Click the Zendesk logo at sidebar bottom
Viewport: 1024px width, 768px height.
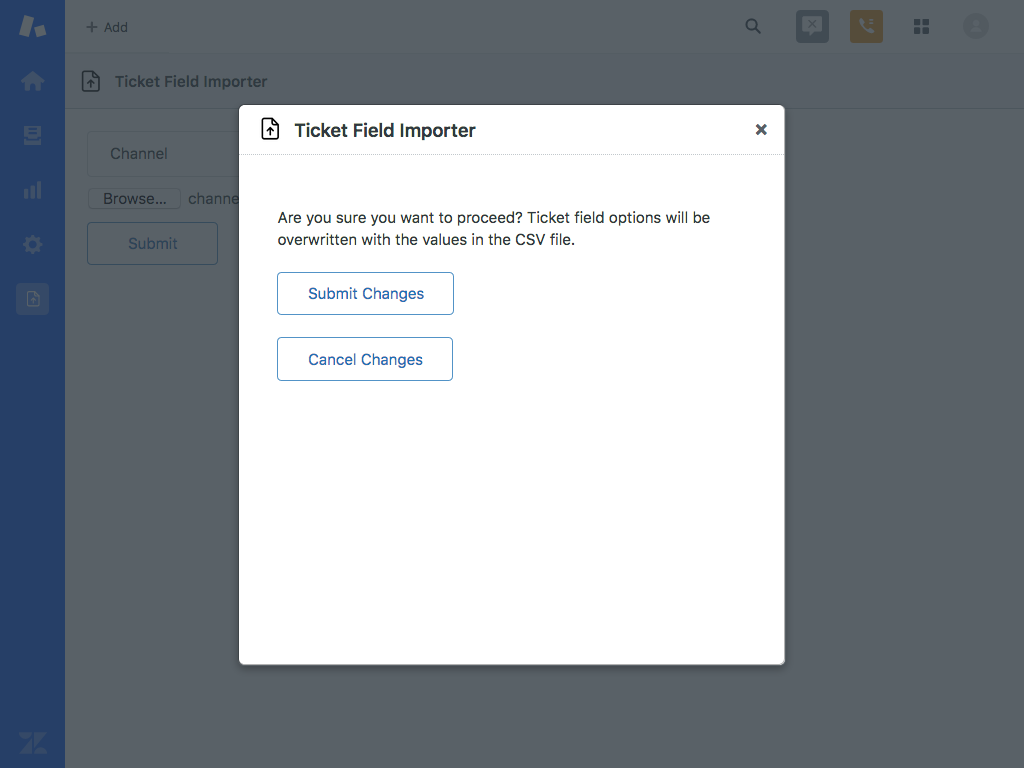pyautogui.click(x=32, y=743)
